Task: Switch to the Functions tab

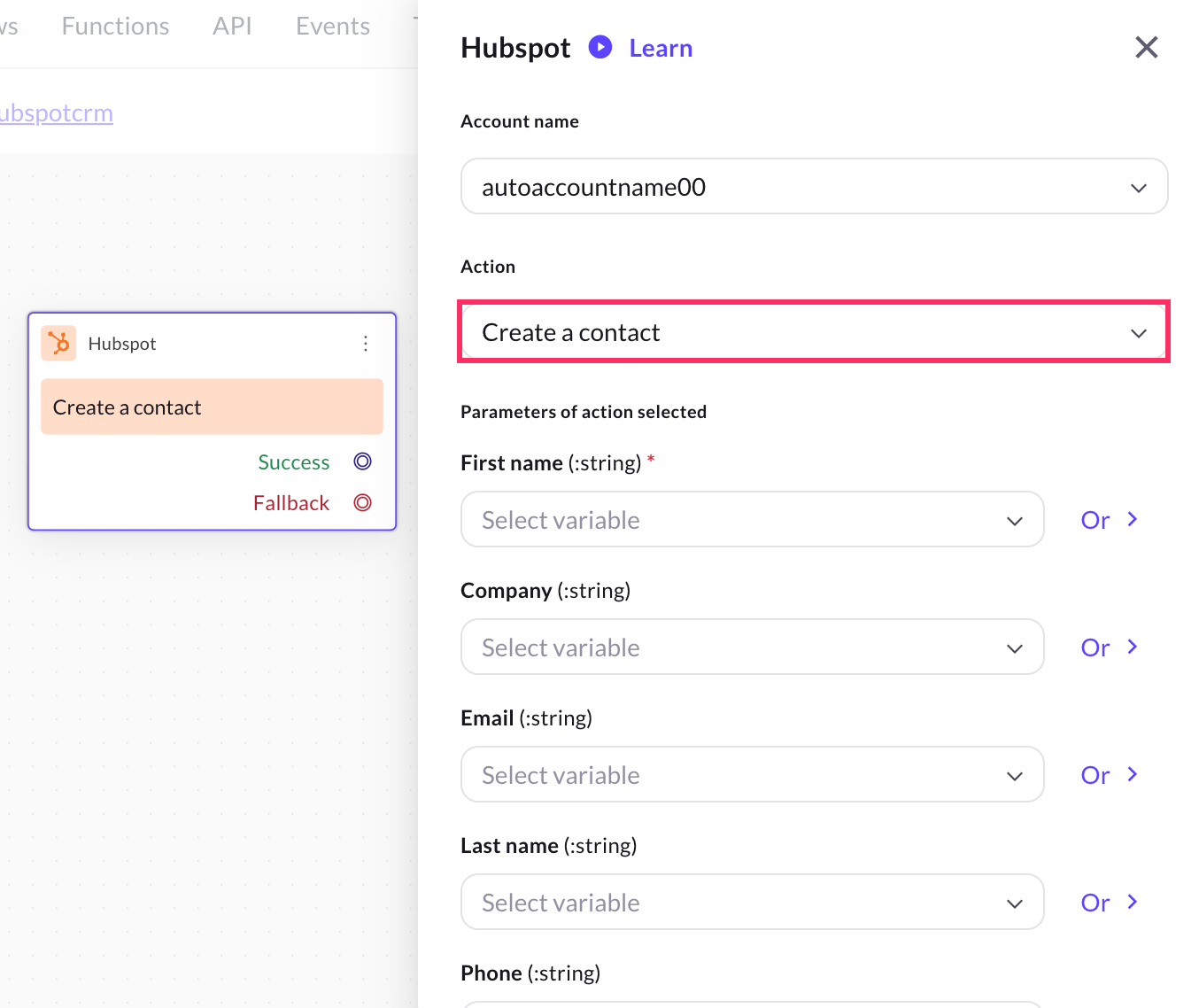Action: (115, 27)
